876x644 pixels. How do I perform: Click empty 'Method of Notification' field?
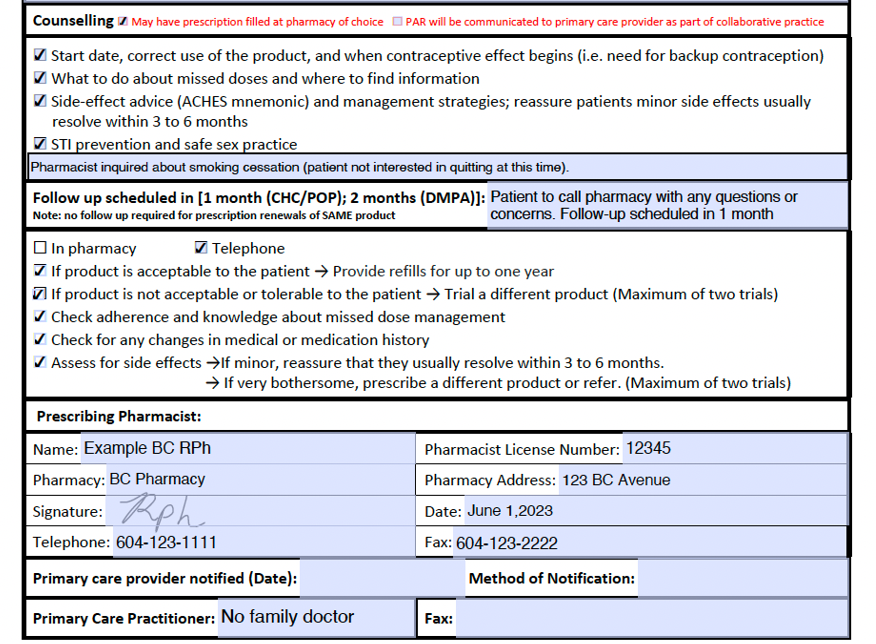pos(742,578)
